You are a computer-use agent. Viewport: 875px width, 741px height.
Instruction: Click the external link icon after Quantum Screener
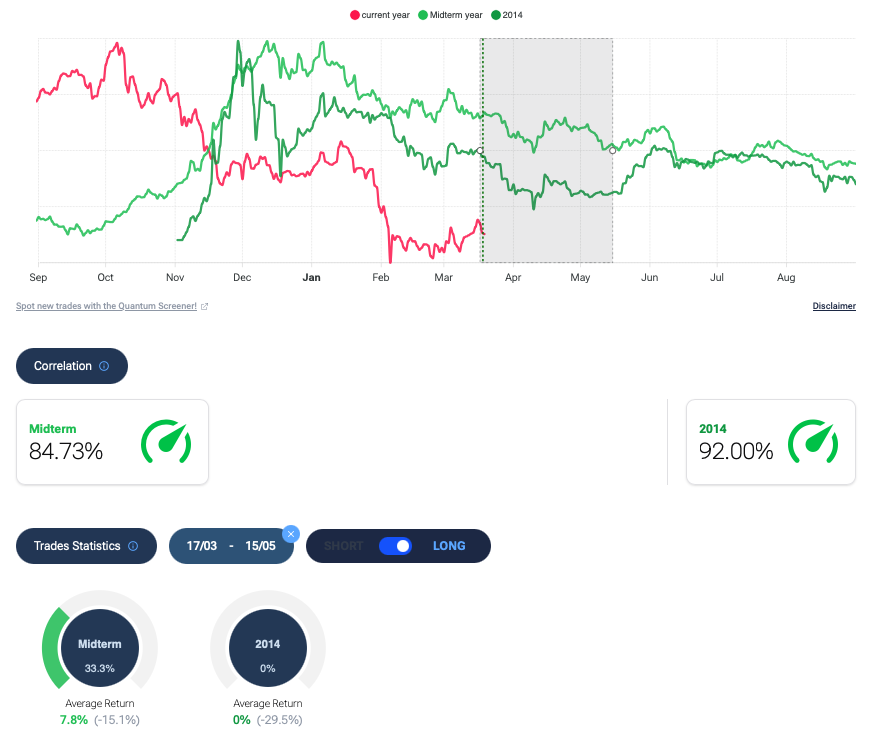tap(204, 306)
